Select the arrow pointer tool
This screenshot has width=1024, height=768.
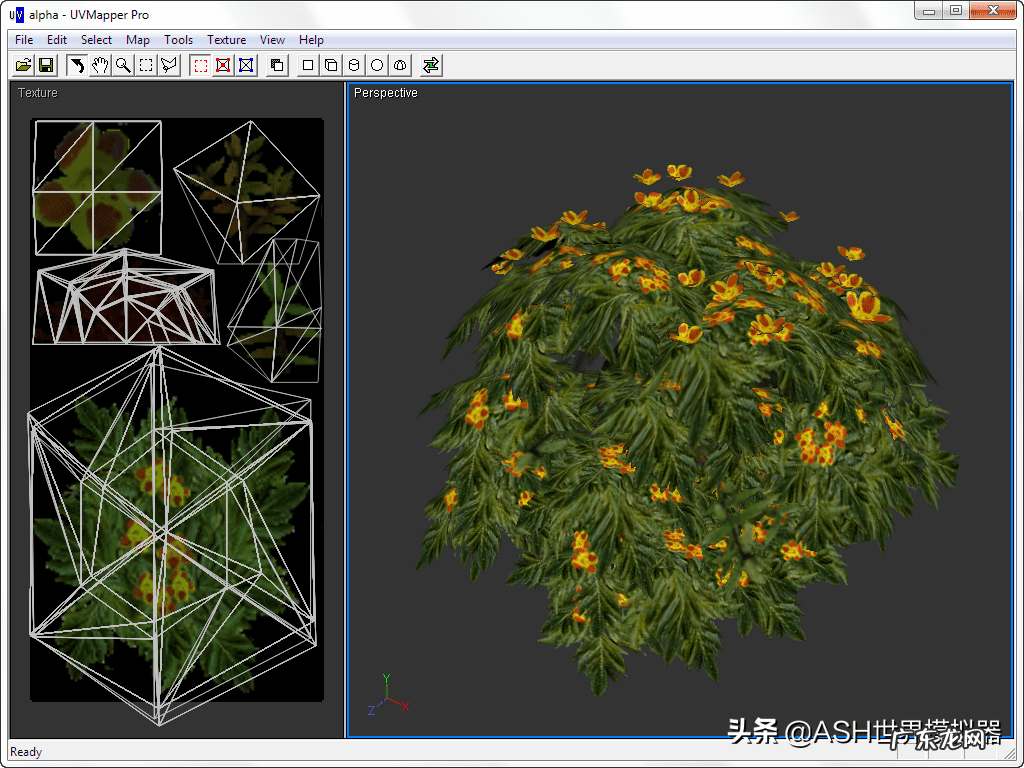coord(77,65)
